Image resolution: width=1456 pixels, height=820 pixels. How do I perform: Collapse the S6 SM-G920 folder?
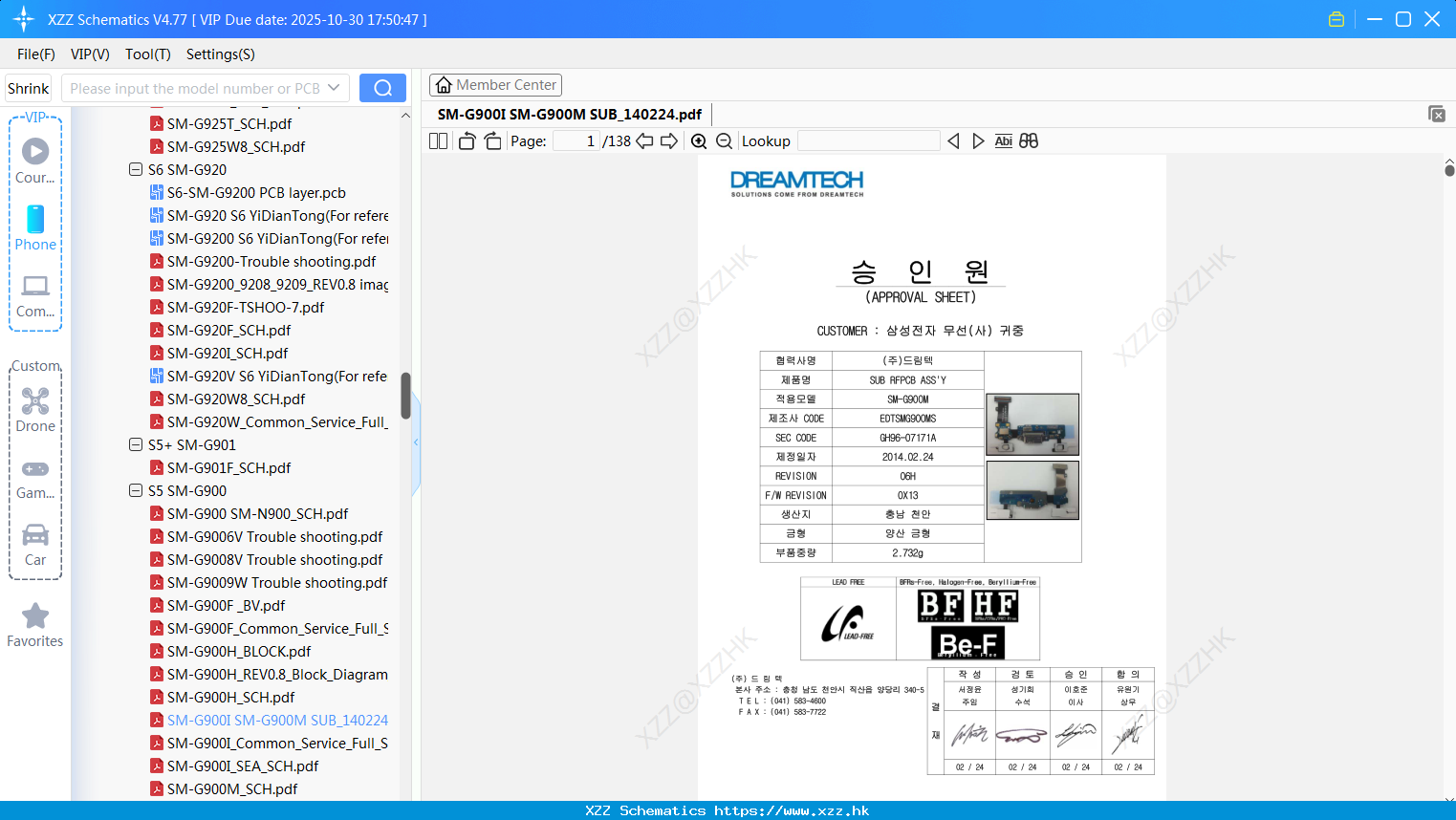point(136,169)
